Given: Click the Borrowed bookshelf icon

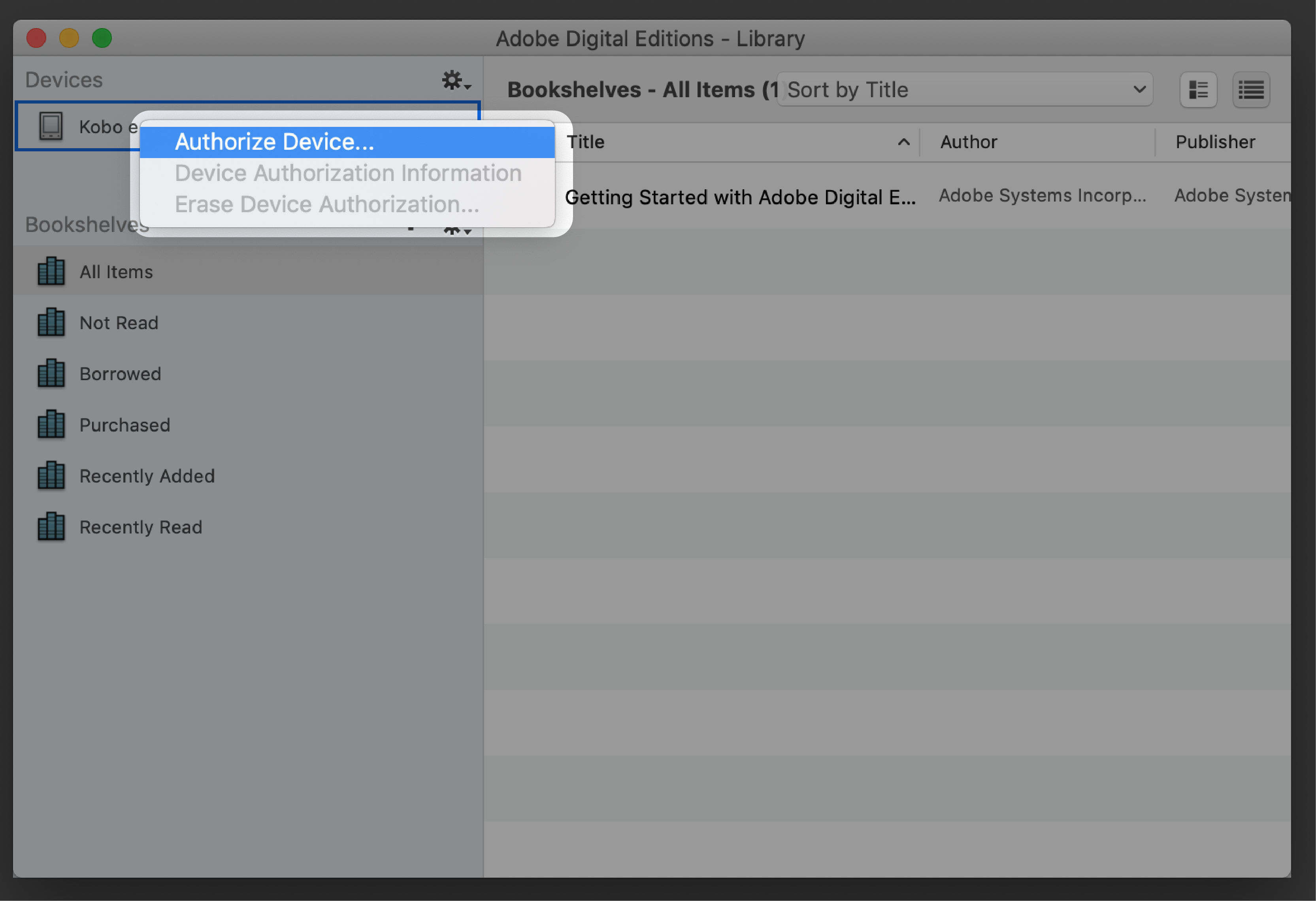Looking at the screenshot, I should (52, 373).
